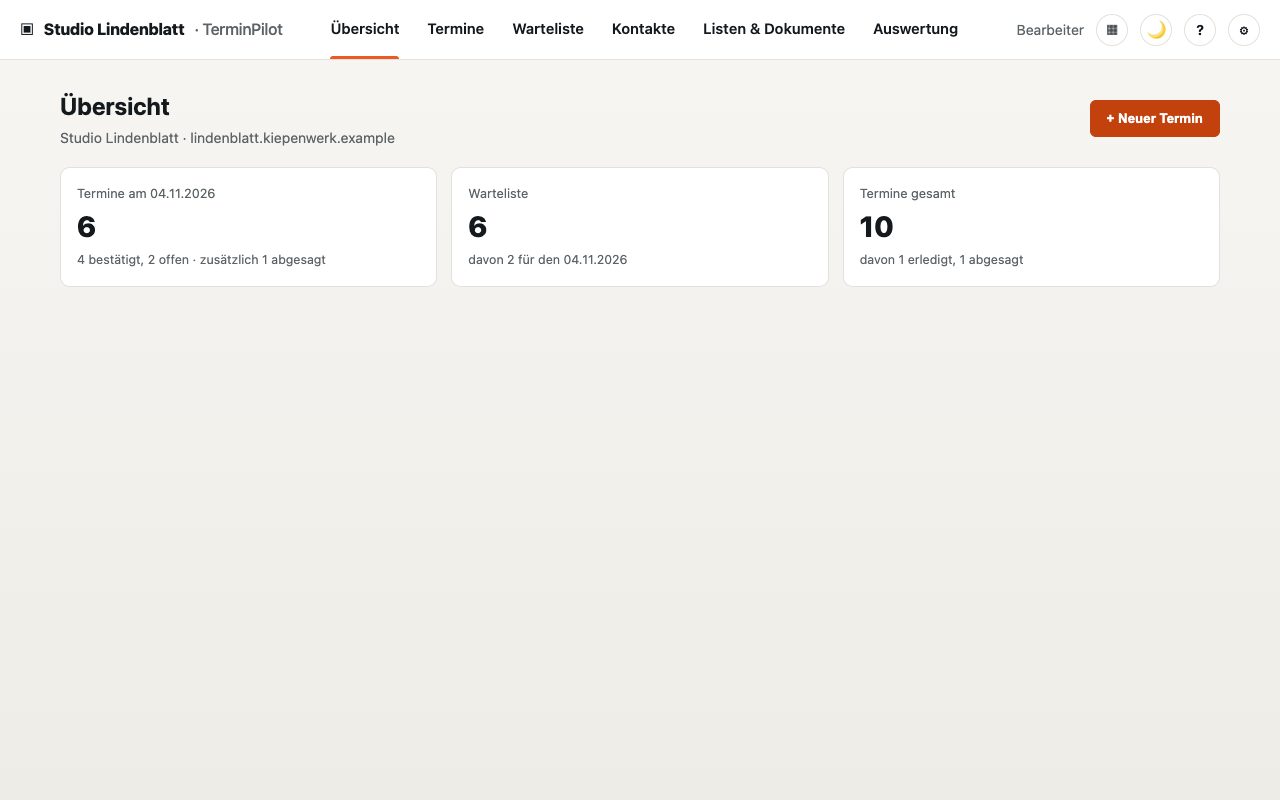1280x800 pixels.
Task: Create an appointment with + Neuer Termin
Action: 1155,118
